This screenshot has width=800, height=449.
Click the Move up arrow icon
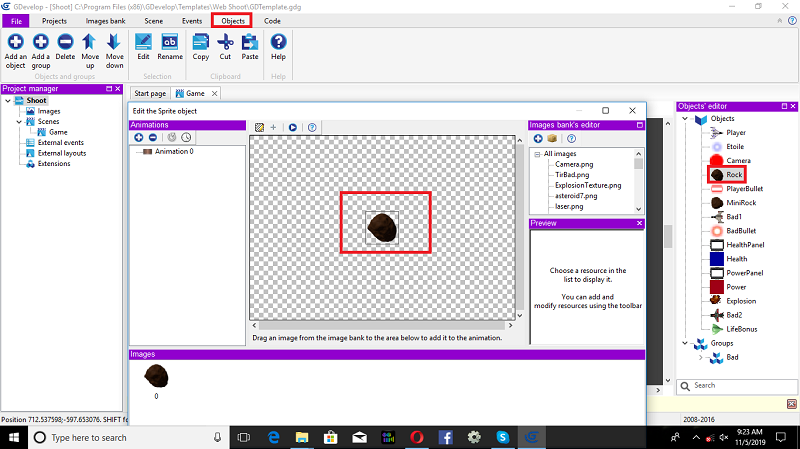90,41
